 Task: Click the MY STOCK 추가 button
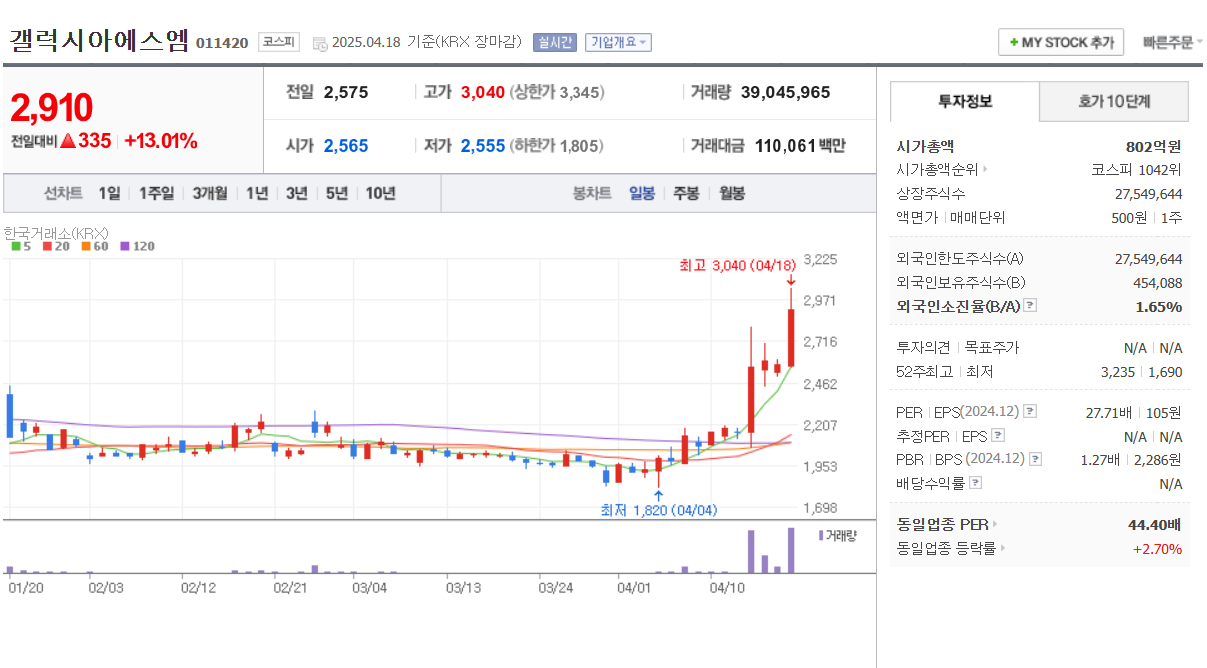pyautogui.click(x=1060, y=42)
